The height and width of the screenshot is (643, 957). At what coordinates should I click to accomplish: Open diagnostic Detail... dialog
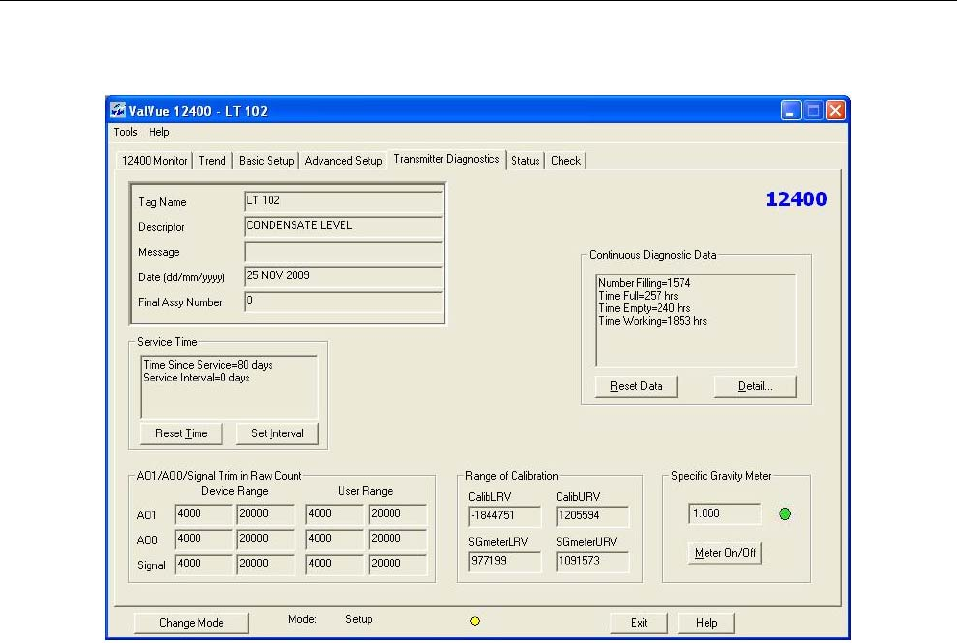pos(755,386)
